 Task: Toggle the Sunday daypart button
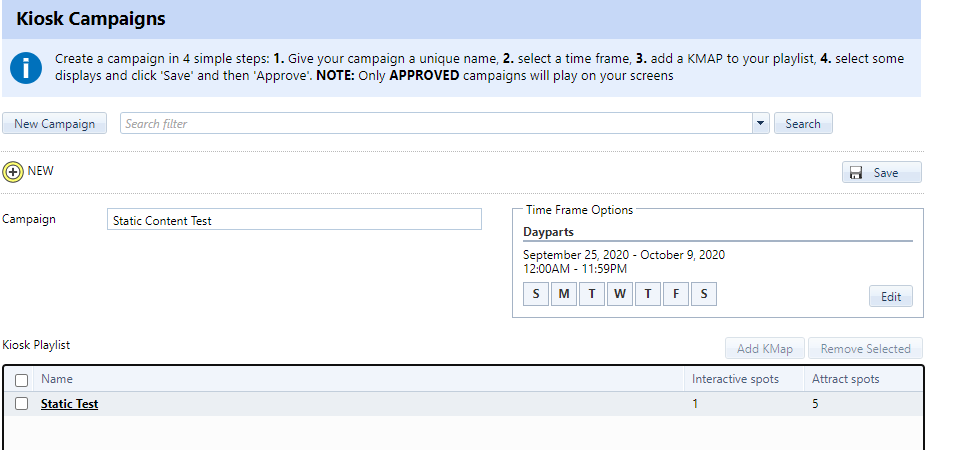(x=536, y=294)
